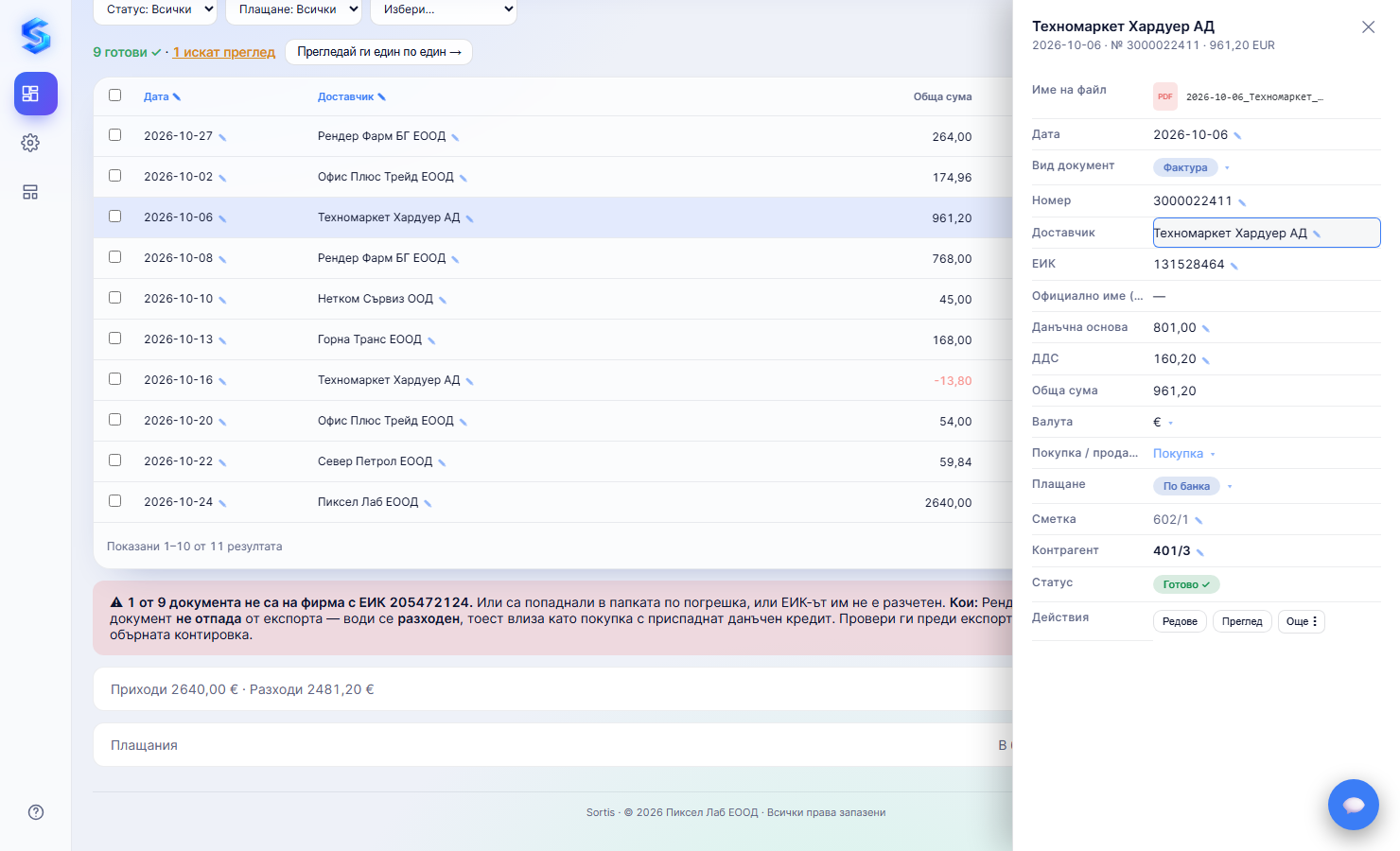Open the dashboard sidebar icon
This screenshot has height=851, width=1400.
pyautogui.click(x=36, y=94)
